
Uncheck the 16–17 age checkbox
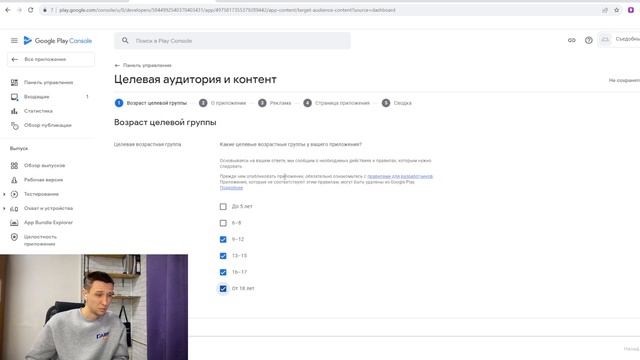(x=223, y=272)
